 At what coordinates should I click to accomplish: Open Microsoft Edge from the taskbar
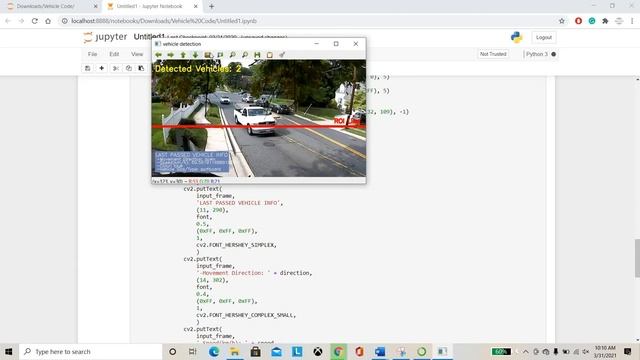pyautogui.click(x=214, y=351)
